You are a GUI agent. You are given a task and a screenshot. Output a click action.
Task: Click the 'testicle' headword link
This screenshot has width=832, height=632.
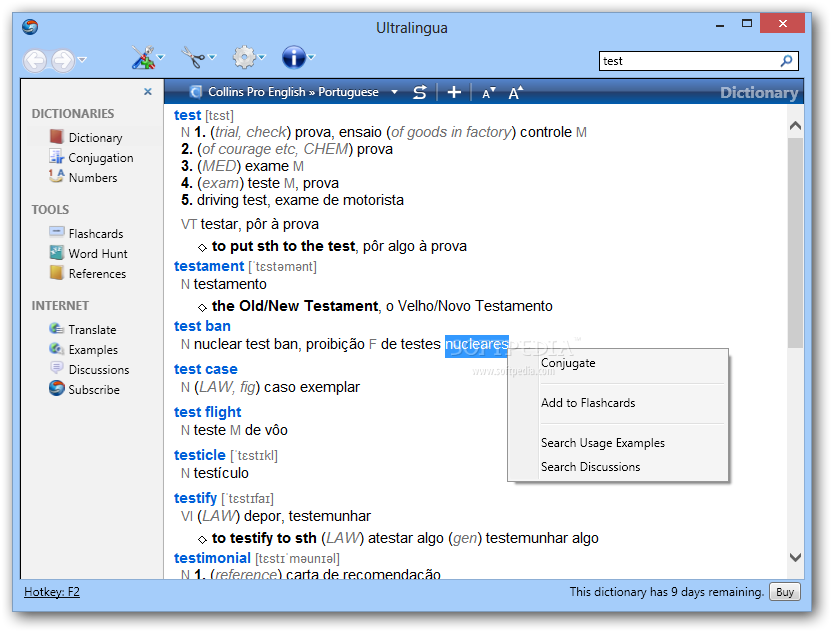pos(200,455)
